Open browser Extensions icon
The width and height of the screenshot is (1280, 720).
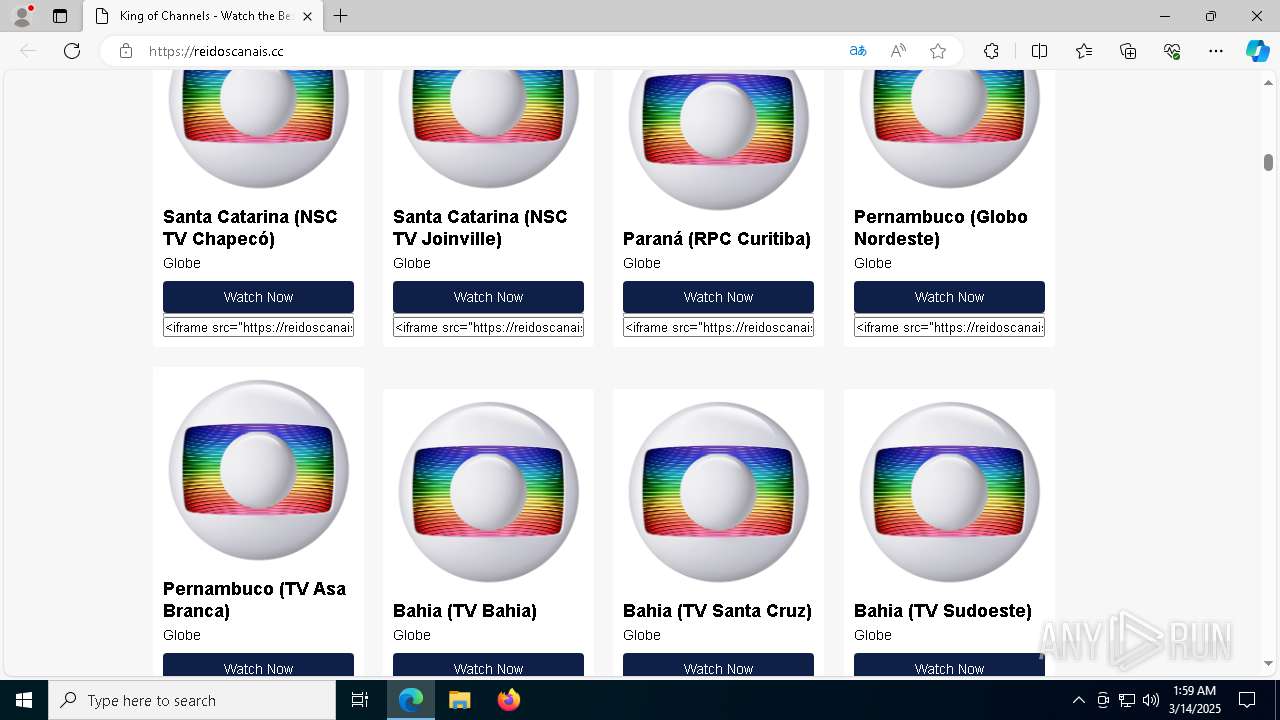(x=991, y=51)
